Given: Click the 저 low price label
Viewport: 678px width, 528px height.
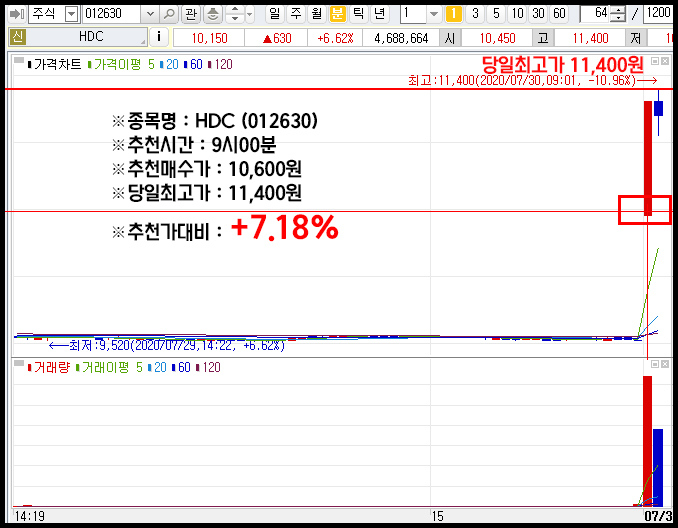Looking at the screenshot, I should 636,38.
